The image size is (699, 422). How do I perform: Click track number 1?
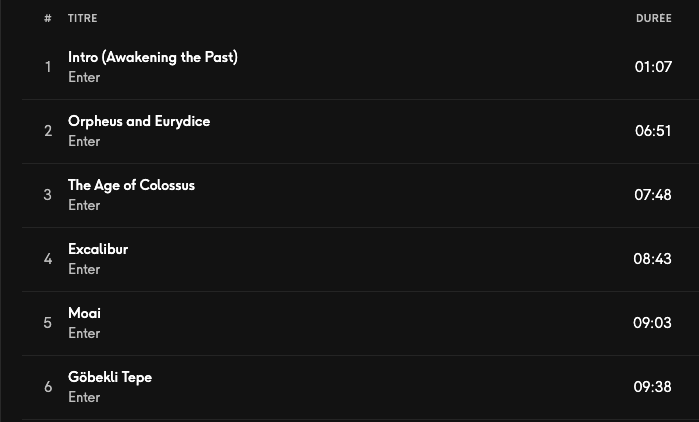coord(47,67)
